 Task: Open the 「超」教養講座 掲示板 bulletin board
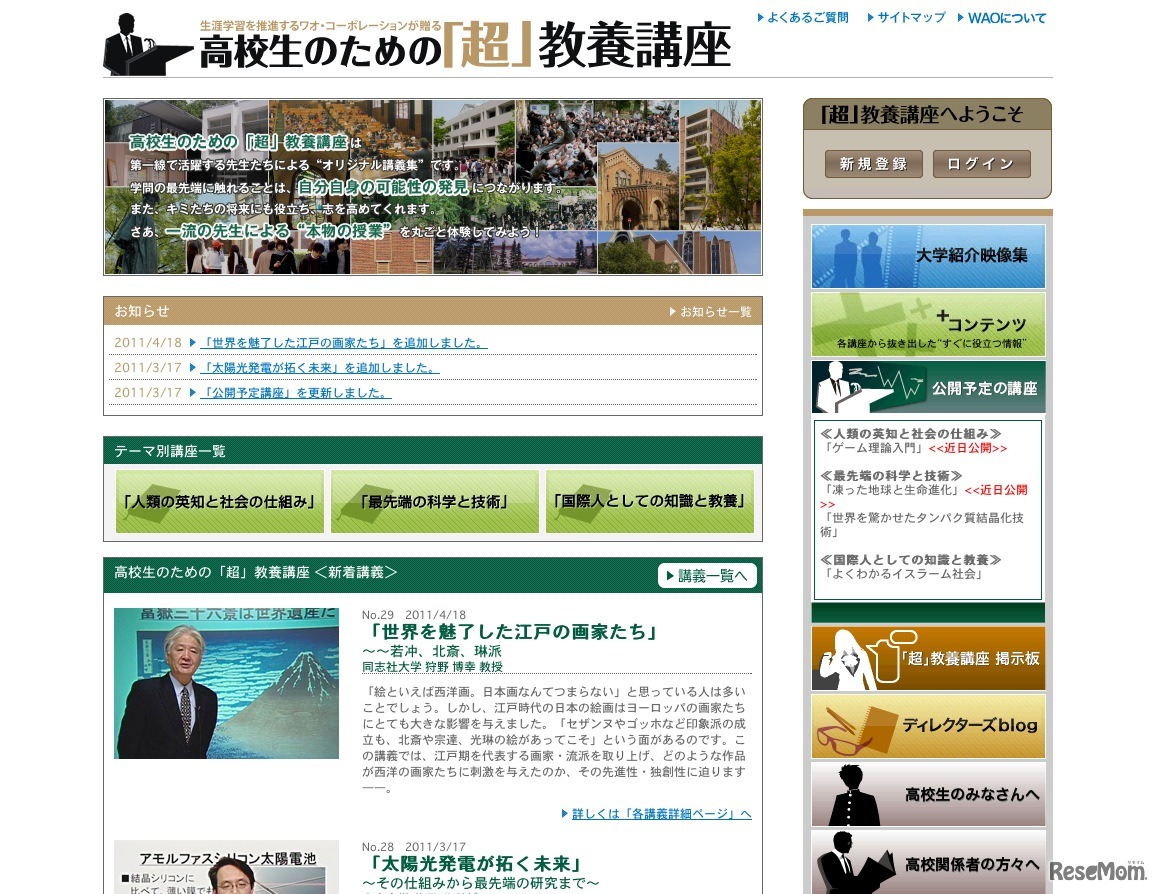(927, 658)
